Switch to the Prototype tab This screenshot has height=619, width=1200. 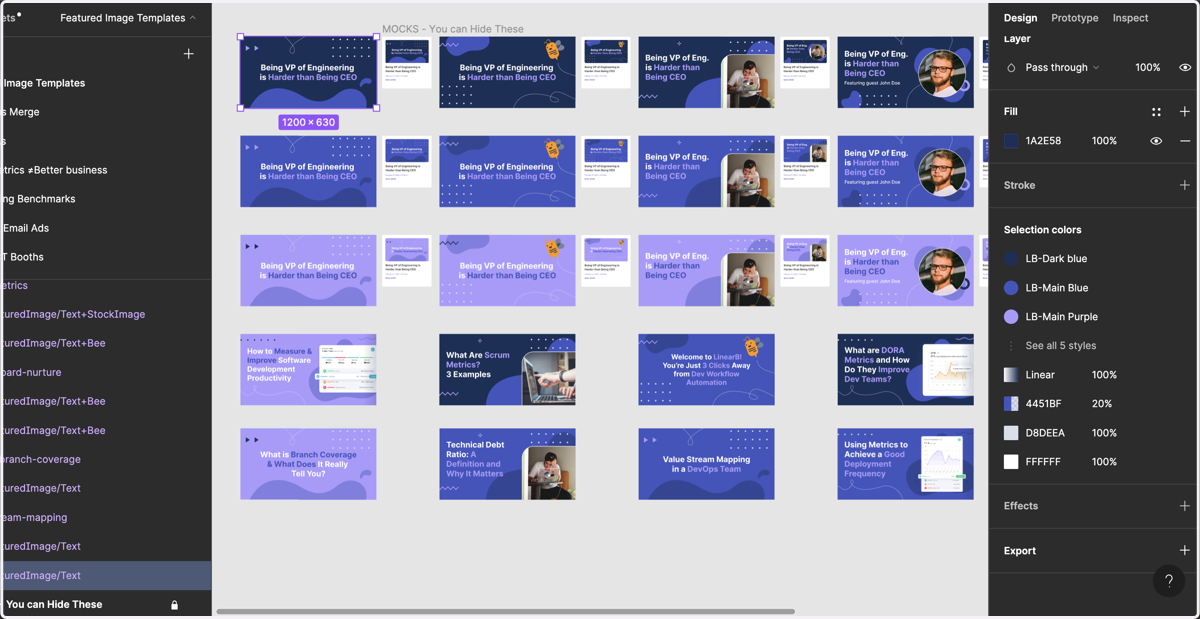tap(1074, 18)
